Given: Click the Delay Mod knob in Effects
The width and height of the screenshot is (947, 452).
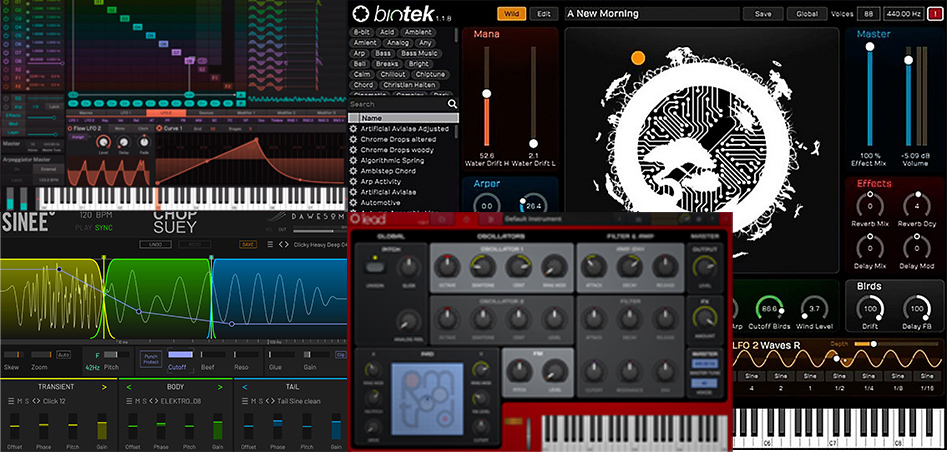Looking at the screenshot, I should tap(916, 248).
